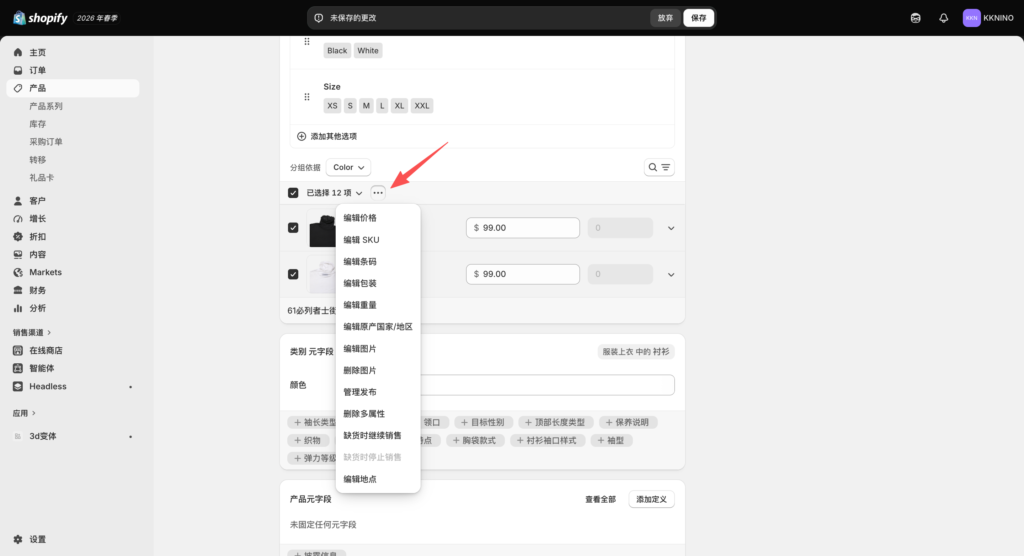Open the Color group-by dropdown
This screenshot has height=556, width=1024.
(348, 167)
